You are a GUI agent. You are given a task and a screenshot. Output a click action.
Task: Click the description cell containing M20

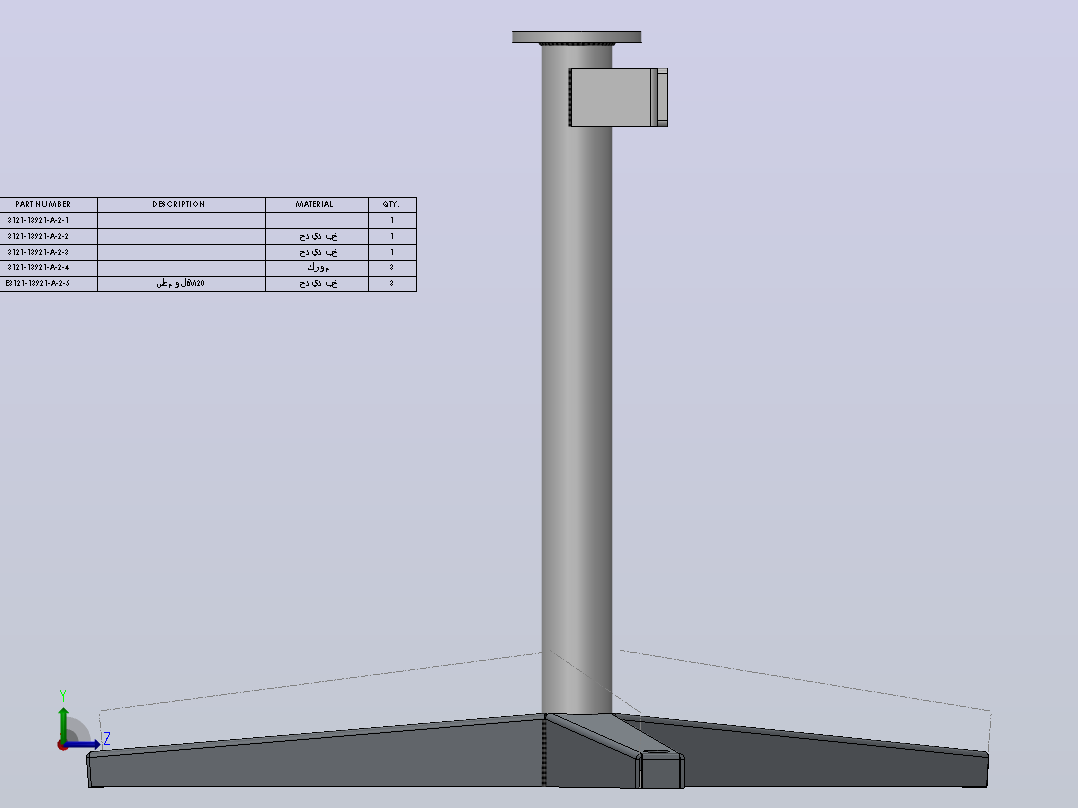coord(182,283)
